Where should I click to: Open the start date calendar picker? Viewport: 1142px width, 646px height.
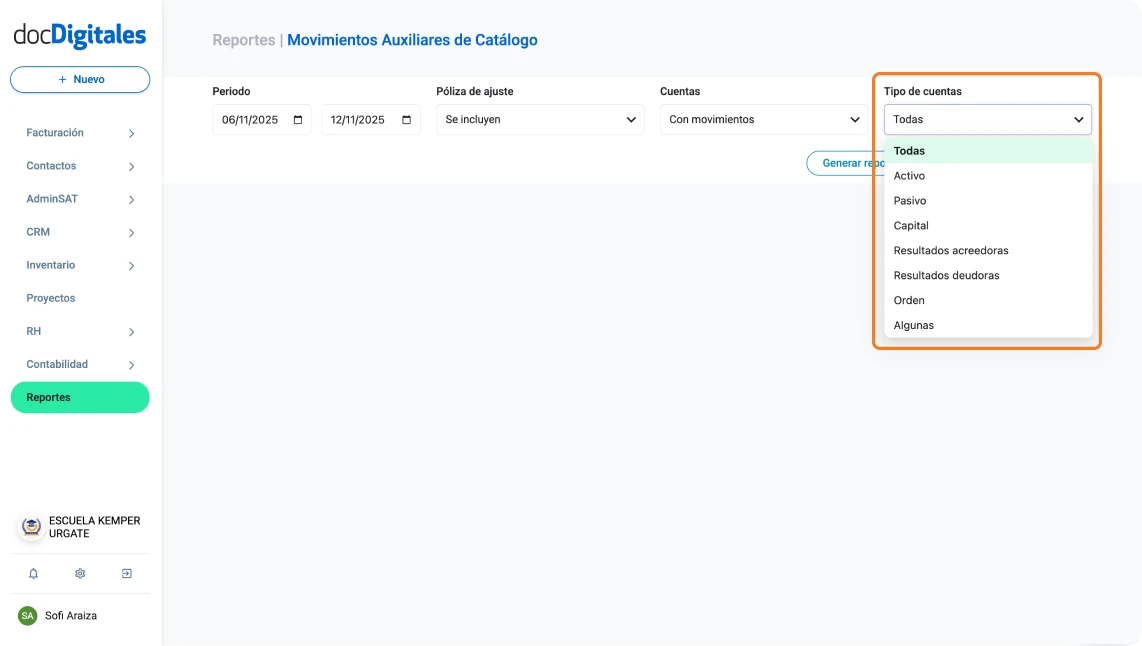[297, 119]
